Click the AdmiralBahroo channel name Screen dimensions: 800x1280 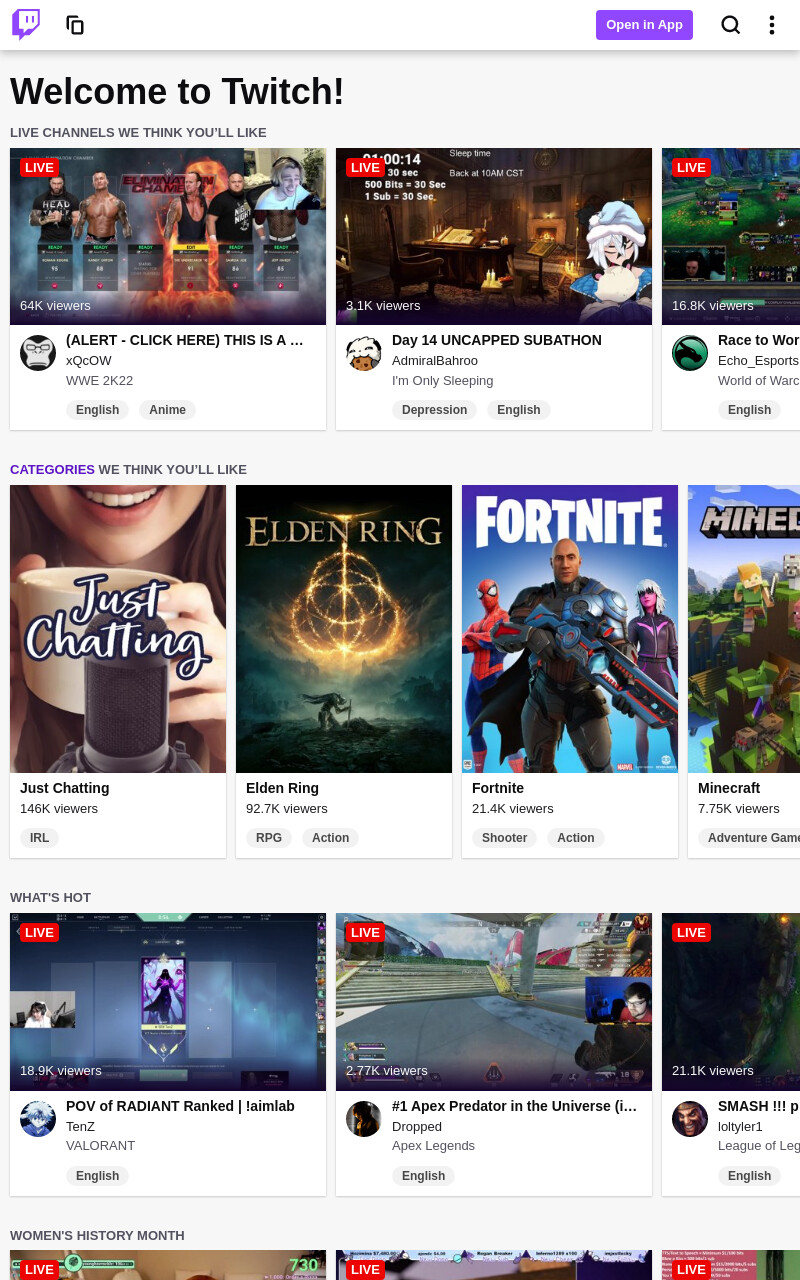(x=435, y=360)
